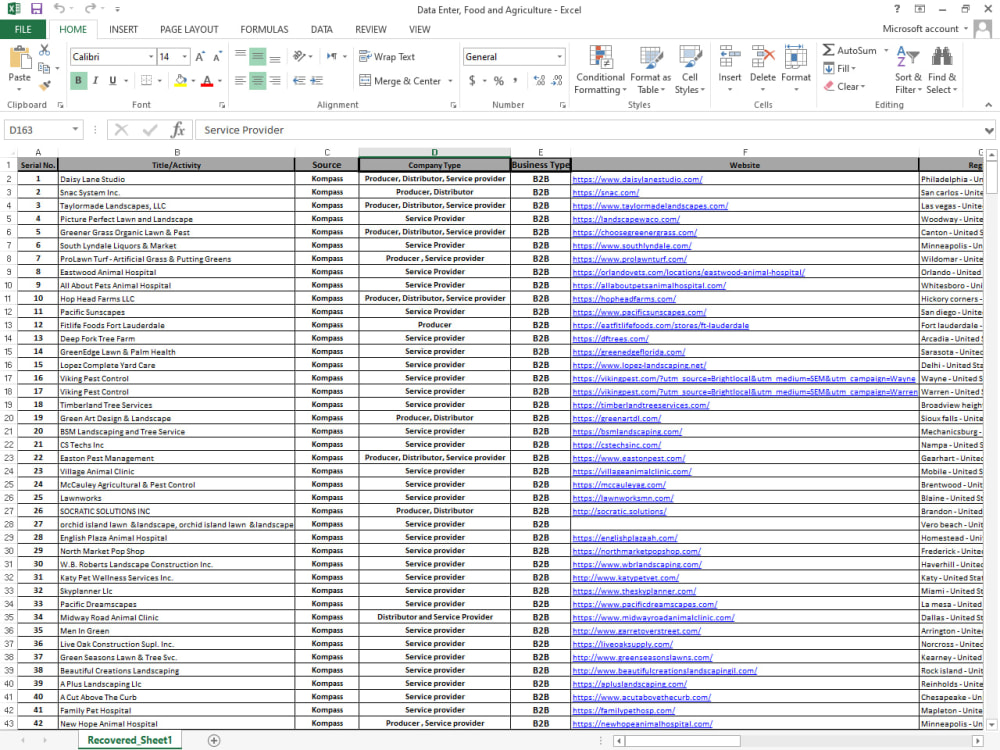
Task: Click Decrease Decimal icon
Action: (x=557, y=80)
